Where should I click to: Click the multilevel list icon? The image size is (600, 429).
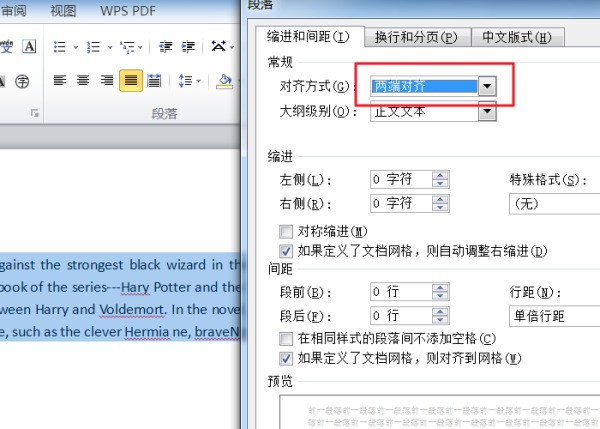click(x=127, y=47)
